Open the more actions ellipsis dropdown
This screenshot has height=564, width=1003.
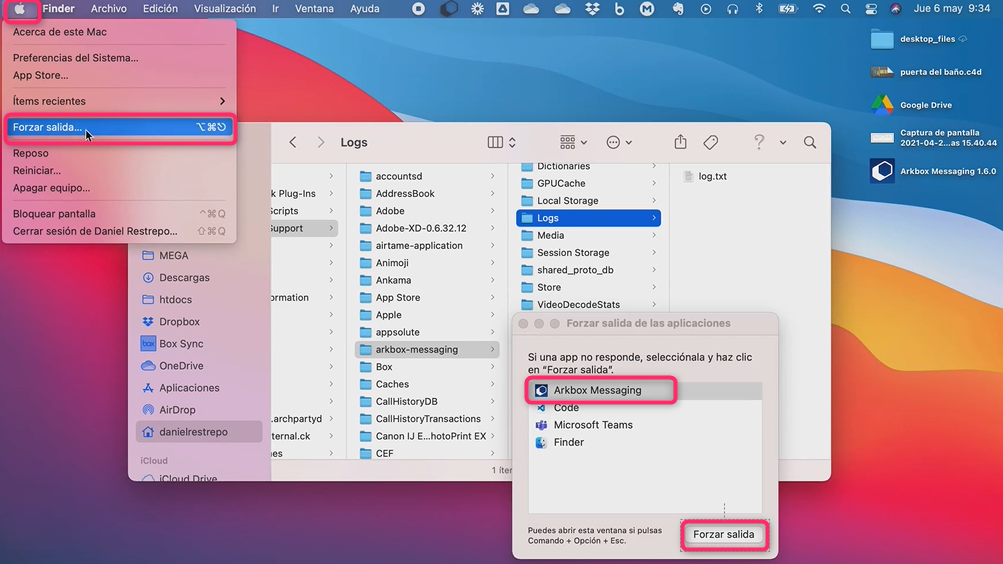619,143
